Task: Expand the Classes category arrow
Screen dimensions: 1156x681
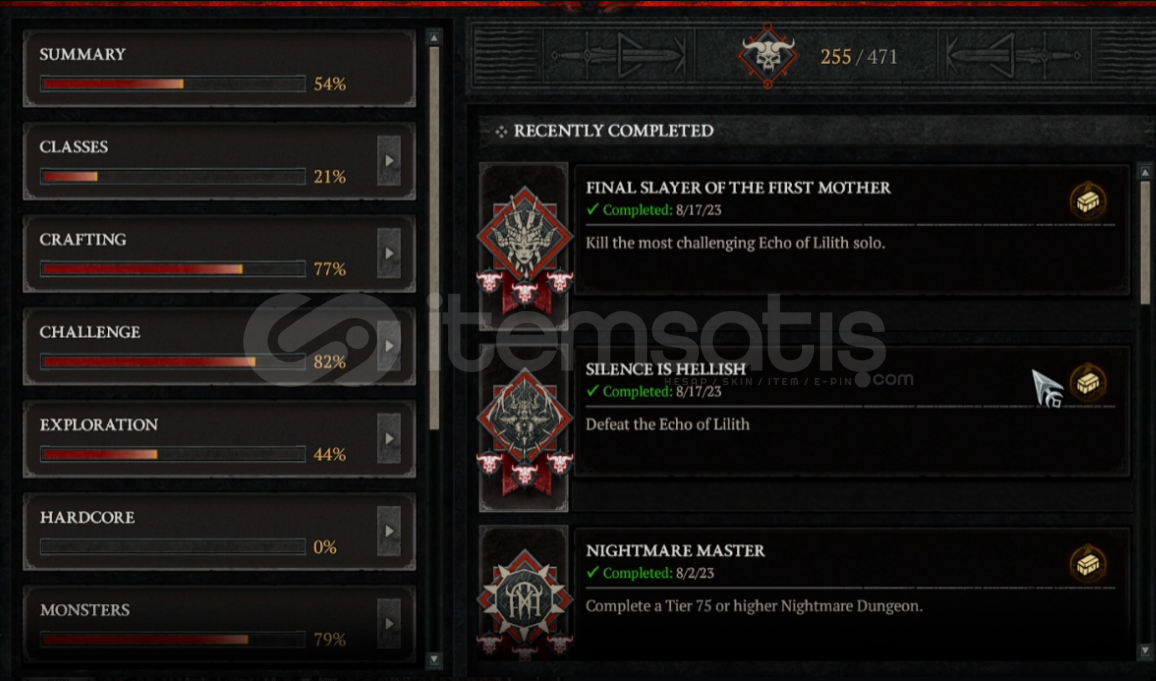Action: (389, 161)
